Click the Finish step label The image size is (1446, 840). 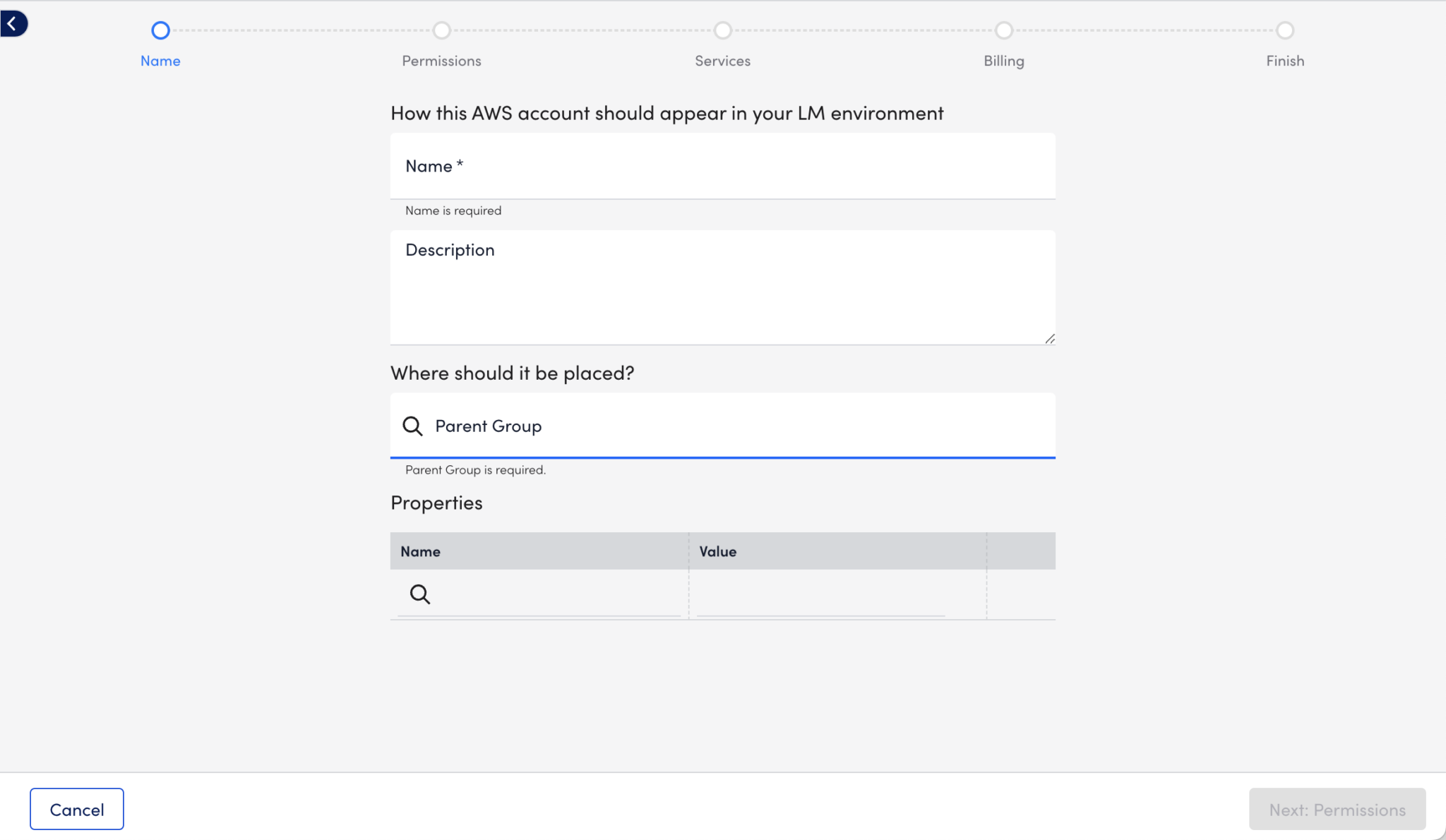(x=1284, y=61)
